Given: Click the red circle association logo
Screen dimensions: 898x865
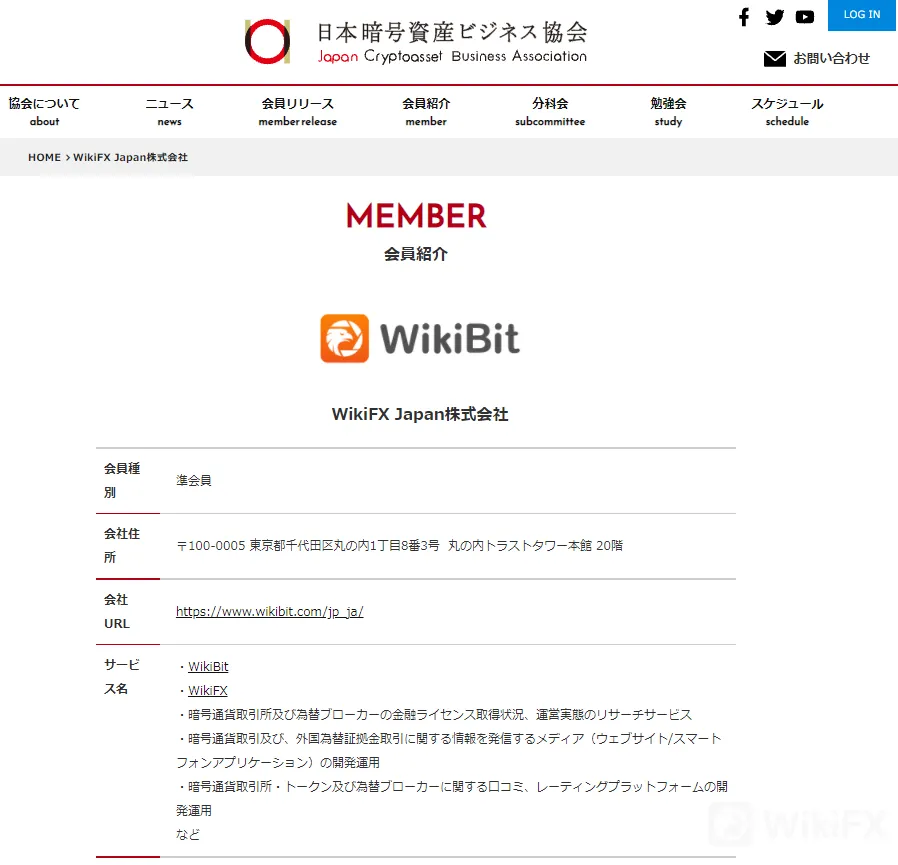Looking at the screenshot, I should (x=267, y=41).
